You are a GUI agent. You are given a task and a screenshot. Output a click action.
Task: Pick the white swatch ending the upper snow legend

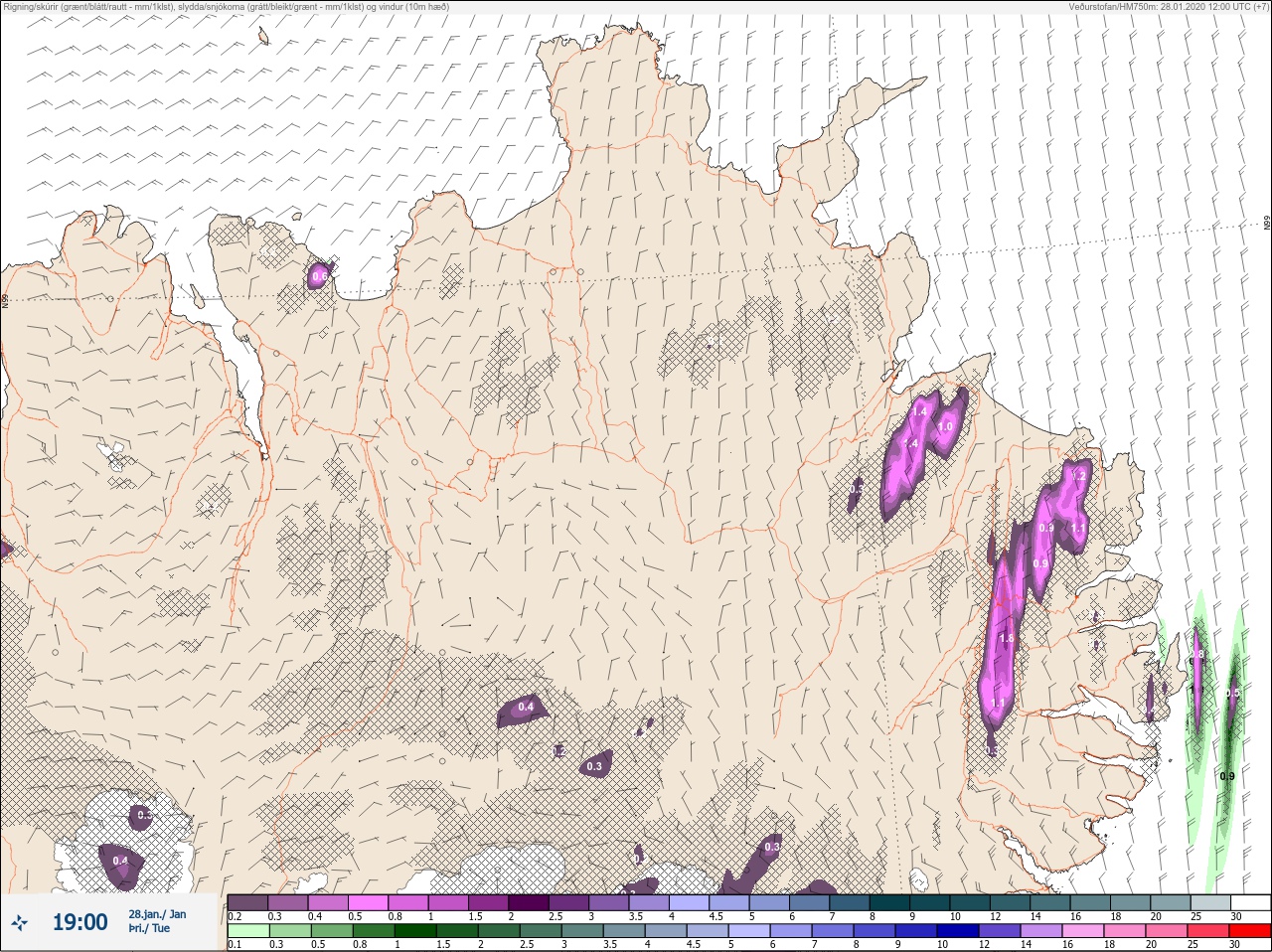tap(1249, 902)
